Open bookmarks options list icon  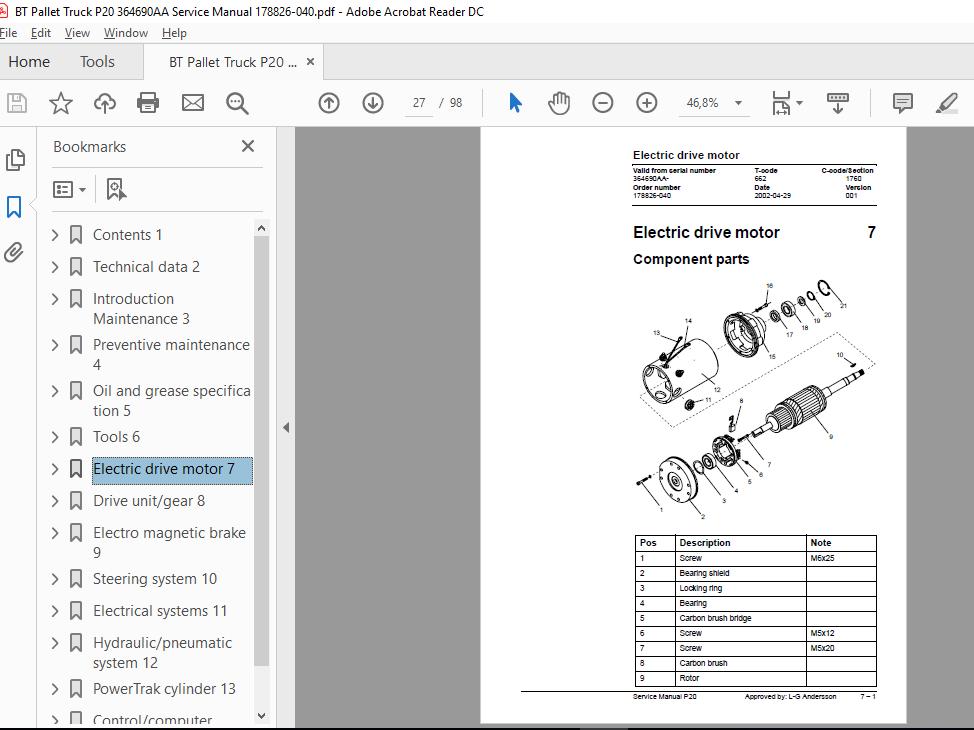pyautogui.click(x=69, y=189)
